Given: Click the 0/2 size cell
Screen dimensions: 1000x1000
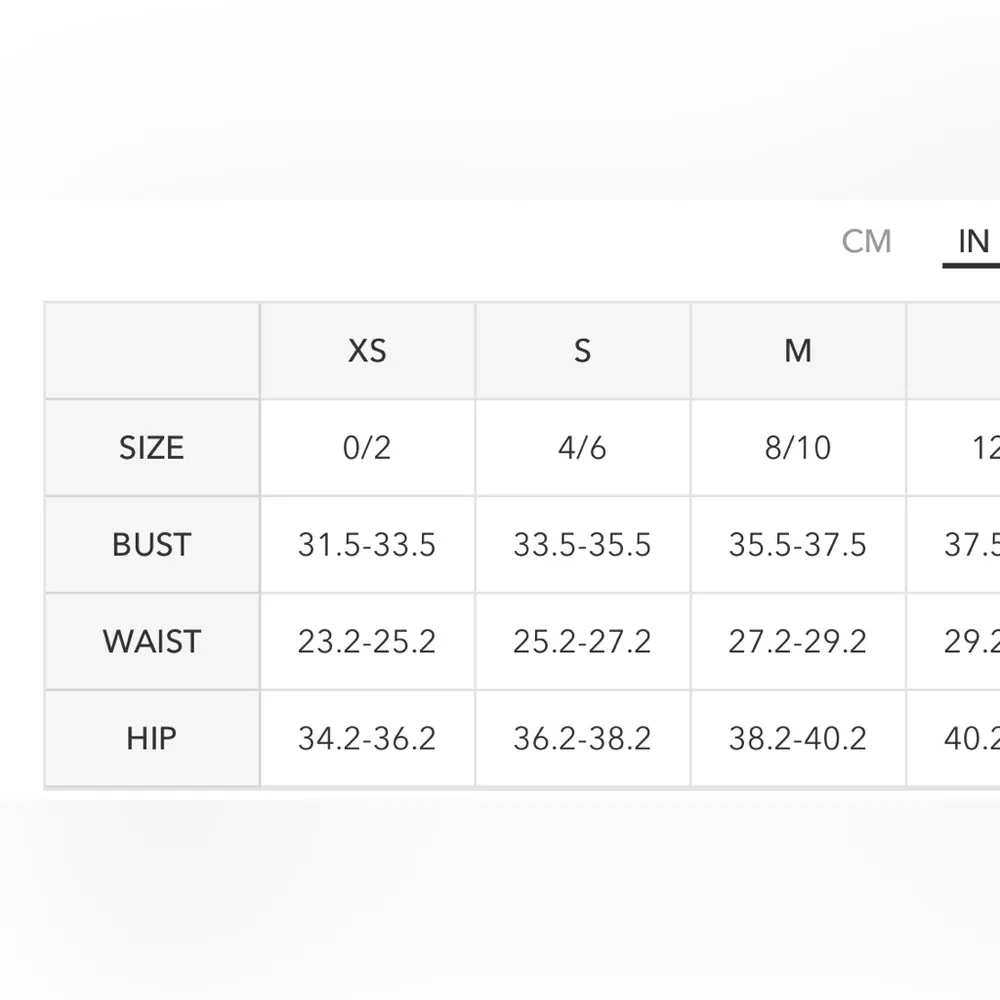Looking at the screenshot, I should coord(367,447).
